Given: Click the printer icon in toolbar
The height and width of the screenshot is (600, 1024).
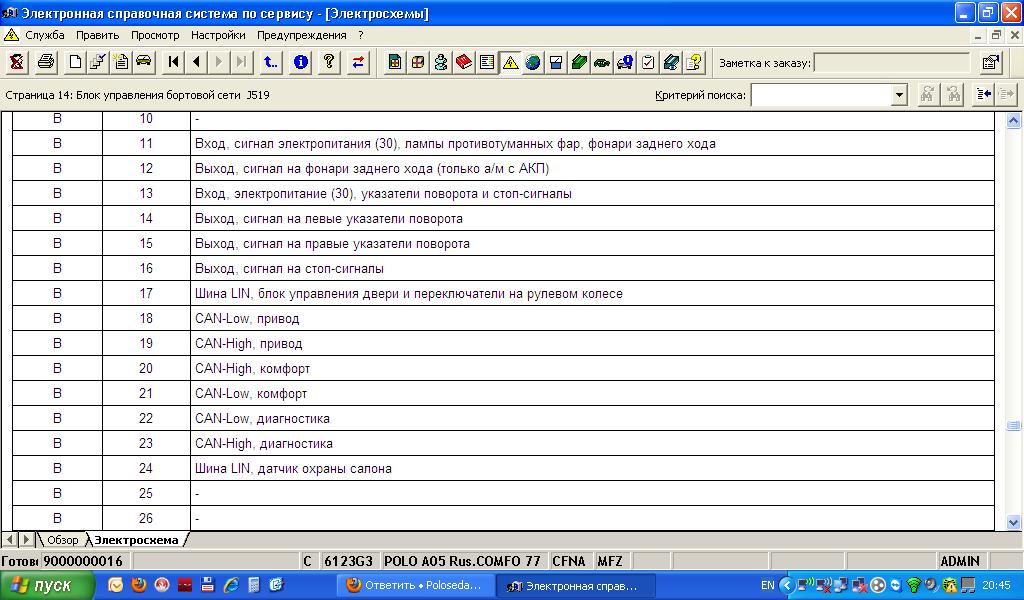Looking at the screenshot, I should pyautogui.click(x=46, y=62).
